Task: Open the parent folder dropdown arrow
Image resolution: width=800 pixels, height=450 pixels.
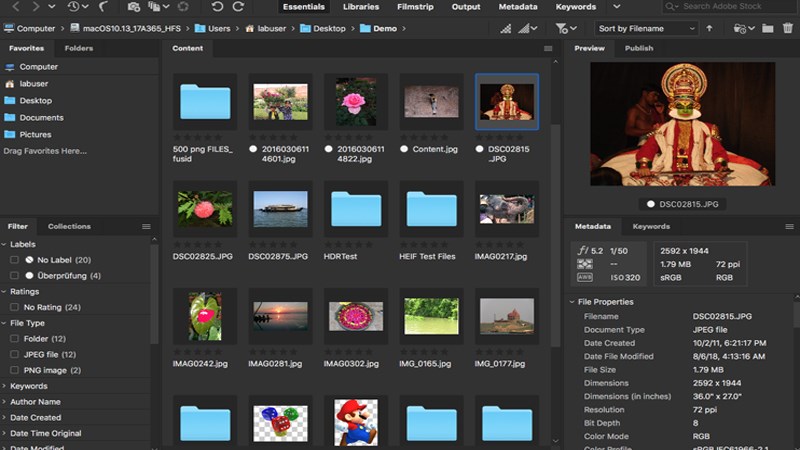Action: tap(52, 7)
